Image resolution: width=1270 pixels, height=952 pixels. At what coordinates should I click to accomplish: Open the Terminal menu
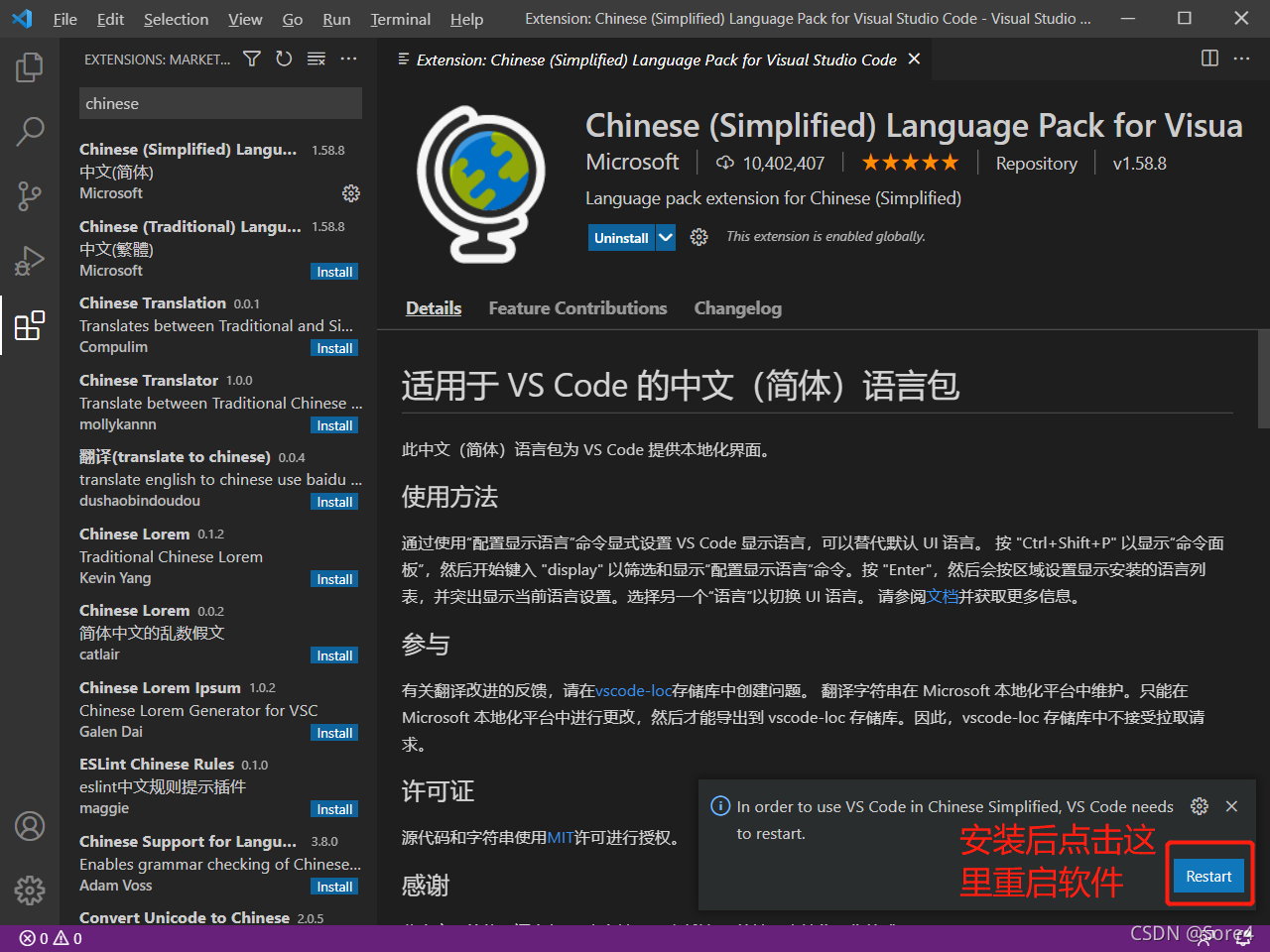click(400, 19)
